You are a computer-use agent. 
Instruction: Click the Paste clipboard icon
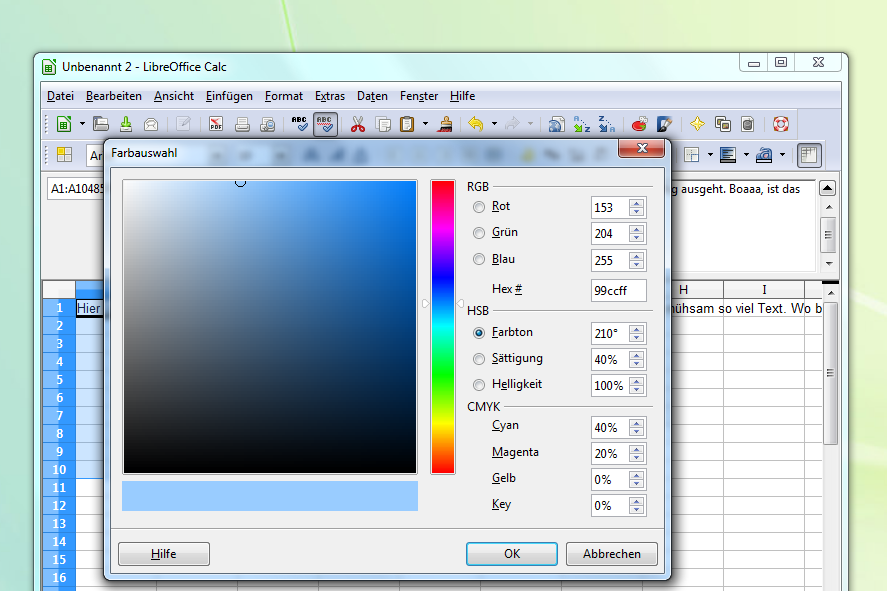coord(407,124)
